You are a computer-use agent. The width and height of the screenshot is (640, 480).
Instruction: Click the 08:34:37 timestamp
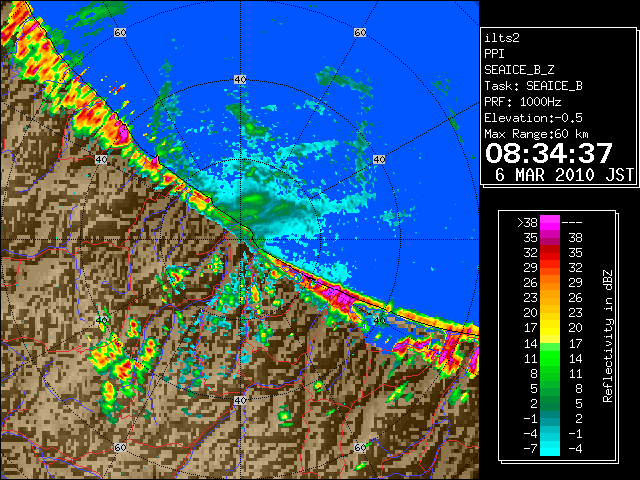coord(549,153)
